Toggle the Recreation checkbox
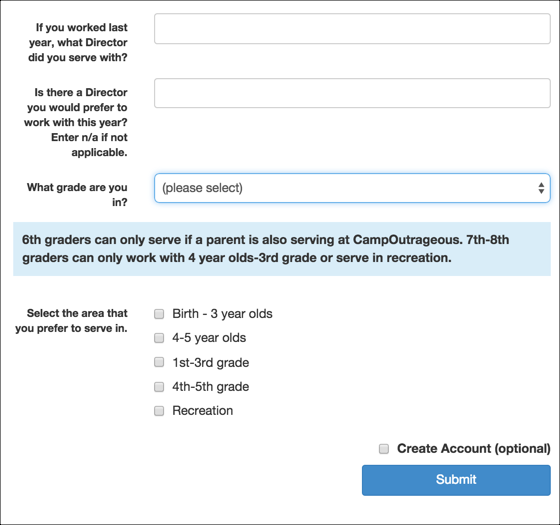This screenshot has height=525, width=560. 159,411
